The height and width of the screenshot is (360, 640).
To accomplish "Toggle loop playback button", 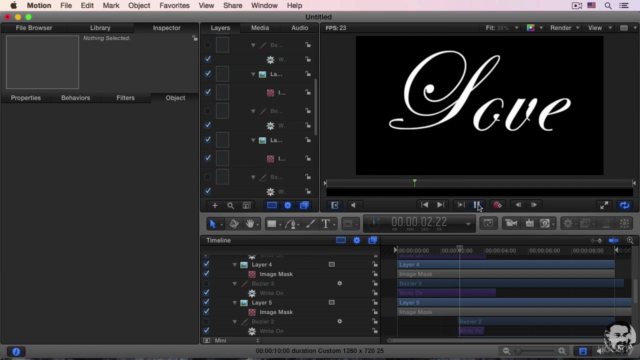I will (624, 205).
